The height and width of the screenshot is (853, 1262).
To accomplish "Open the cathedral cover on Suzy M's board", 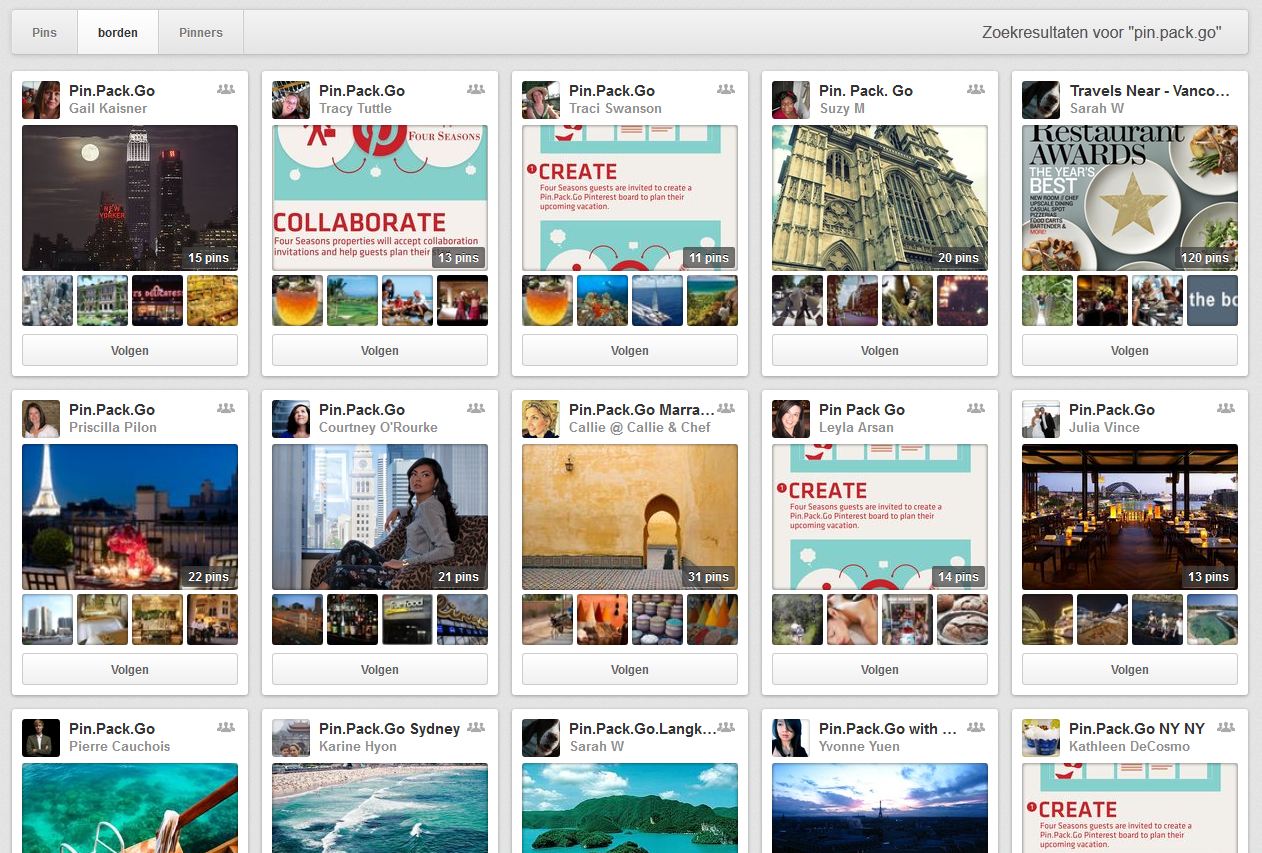I will pyautogui.click(x=880, y=198).
